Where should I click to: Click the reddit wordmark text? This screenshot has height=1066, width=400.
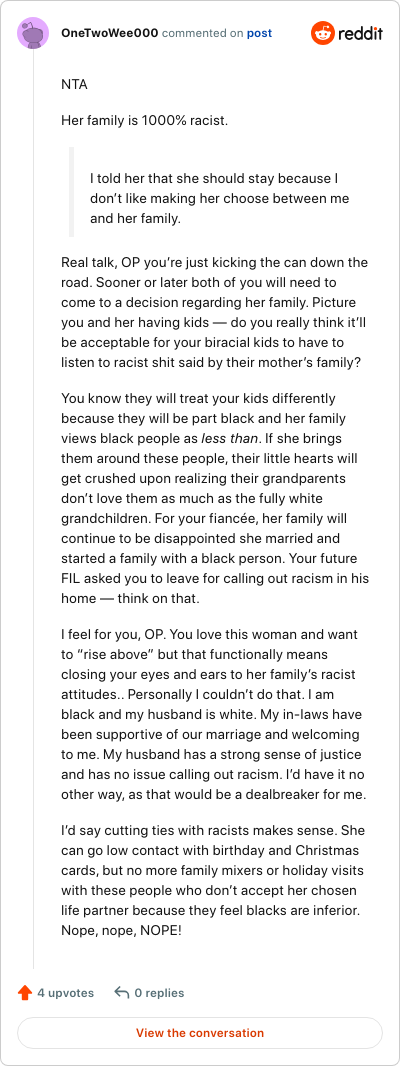(360, 33)
